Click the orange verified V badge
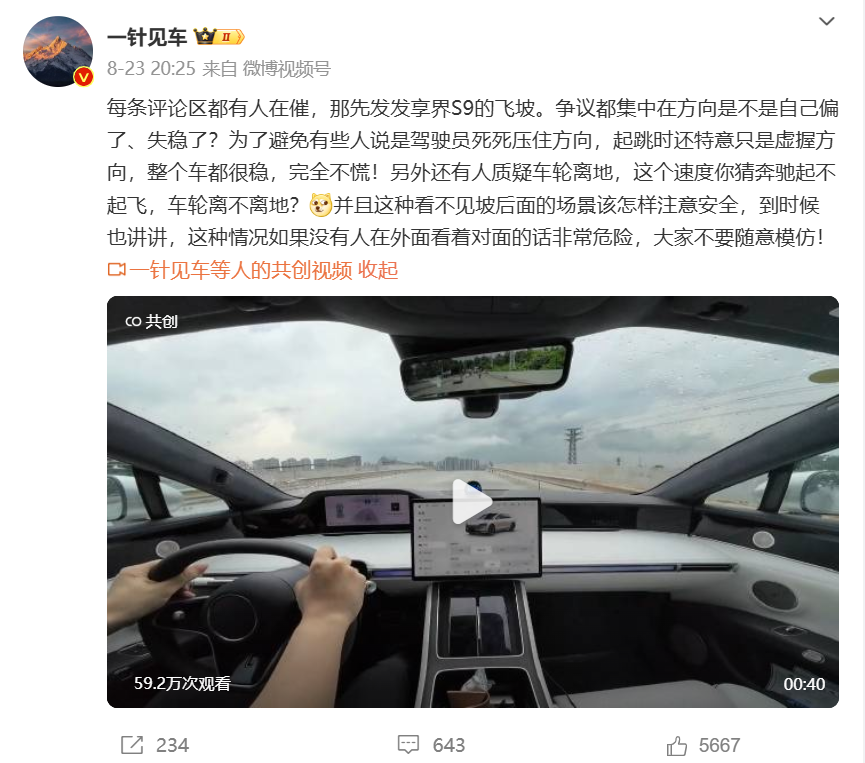The height and width of the screenshot is (763, 865). [x=83, y=77]
